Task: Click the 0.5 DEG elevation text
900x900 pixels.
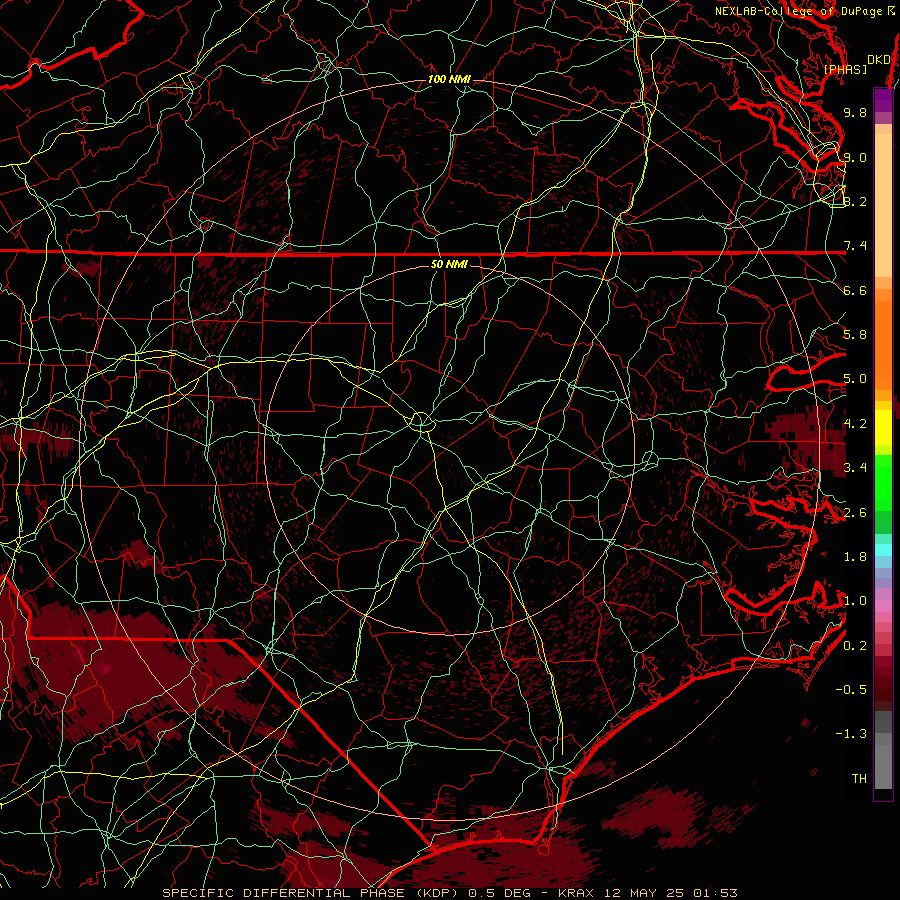Action: (499, 893)
